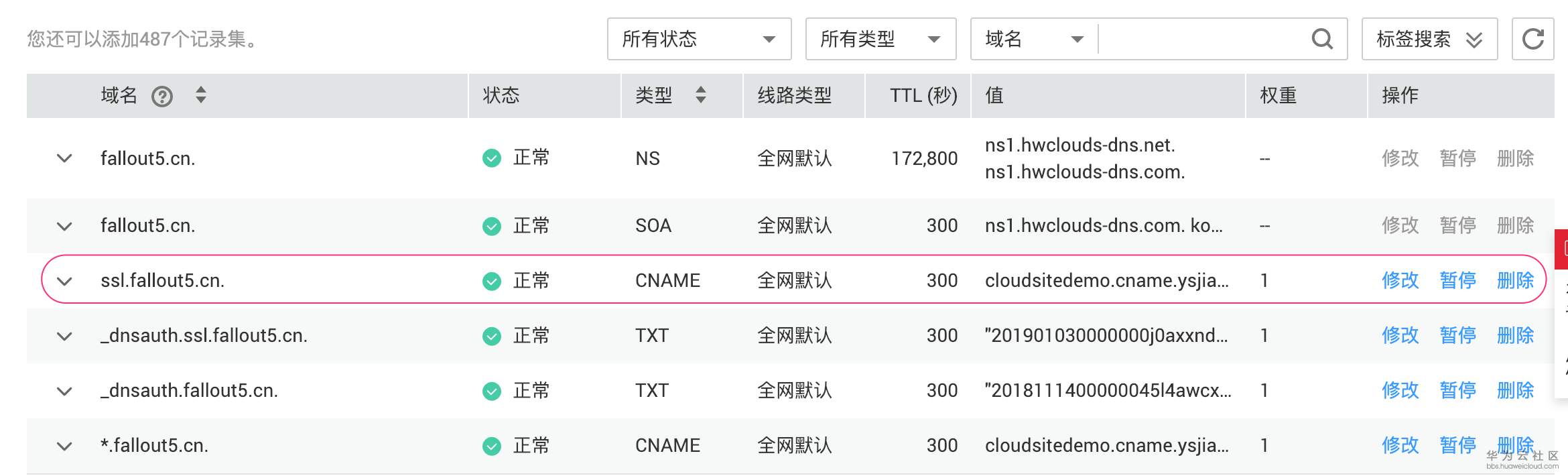Expand the _dnsauth.fallout5.cn. record row

click(64, 391)
